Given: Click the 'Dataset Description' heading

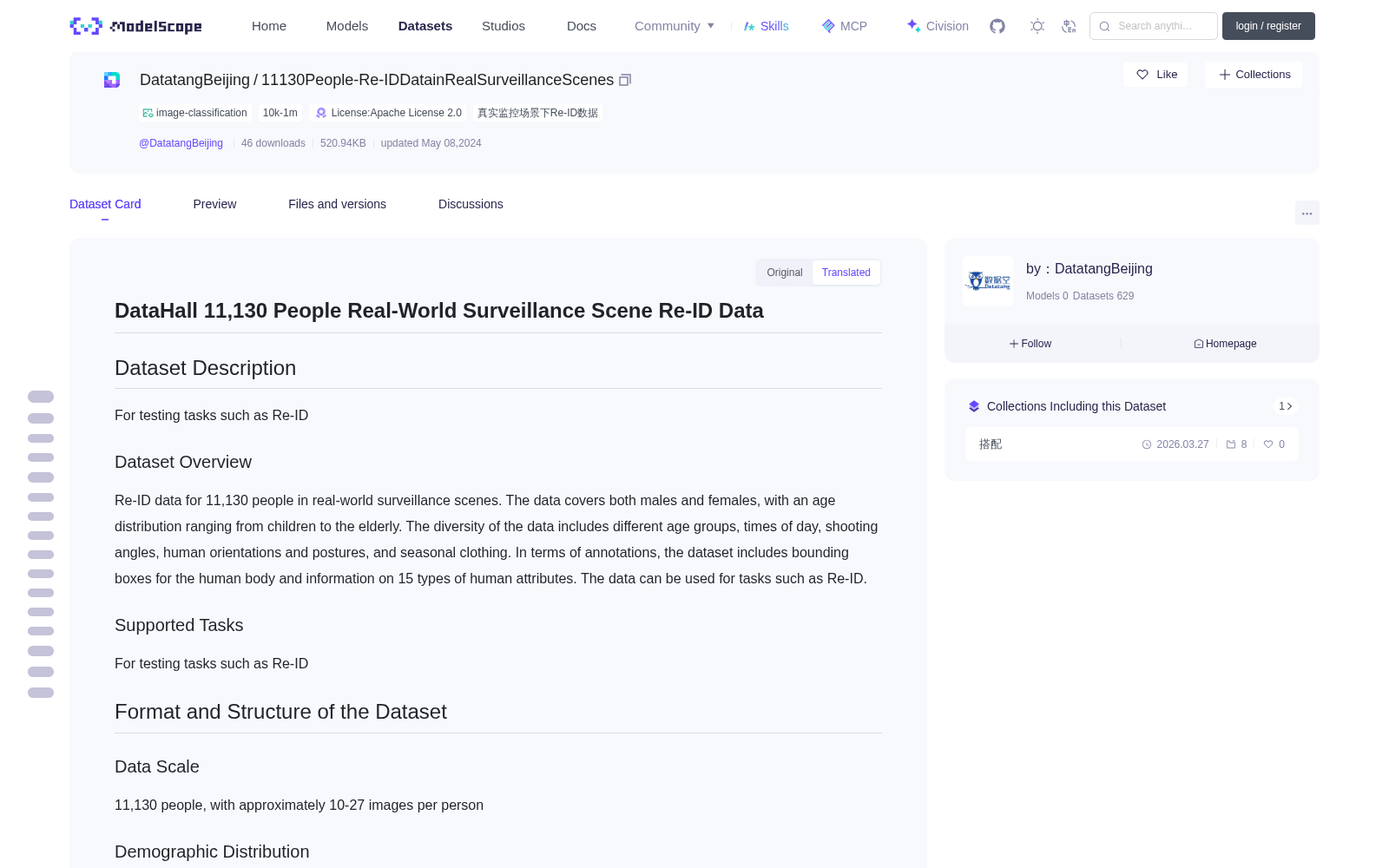Looking at the screenshot, I should click(205, 368).
